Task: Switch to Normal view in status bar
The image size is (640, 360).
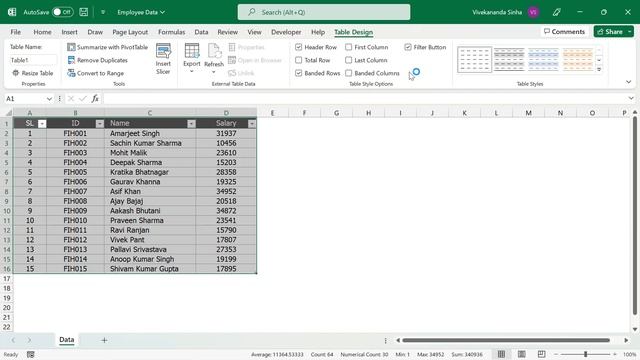Action: [501, 354]
